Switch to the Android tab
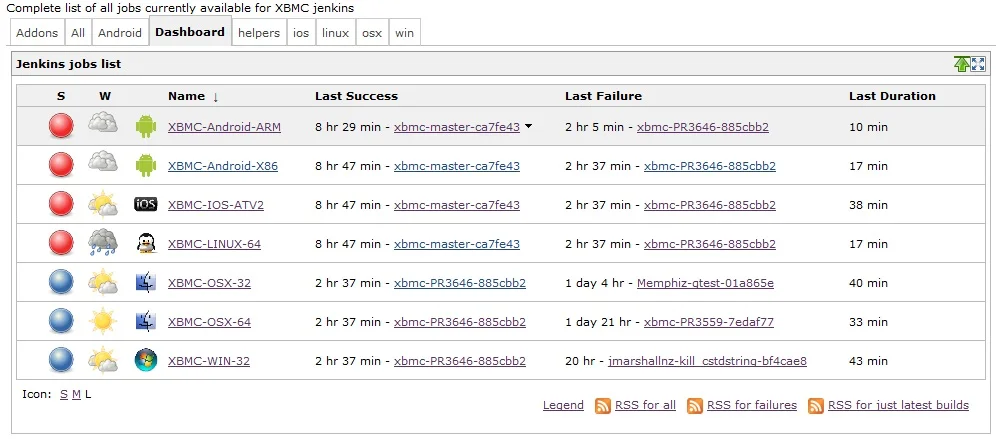The height and width of the screenshot is (439, 1003). pyautogui.click(x=120, y=33)
